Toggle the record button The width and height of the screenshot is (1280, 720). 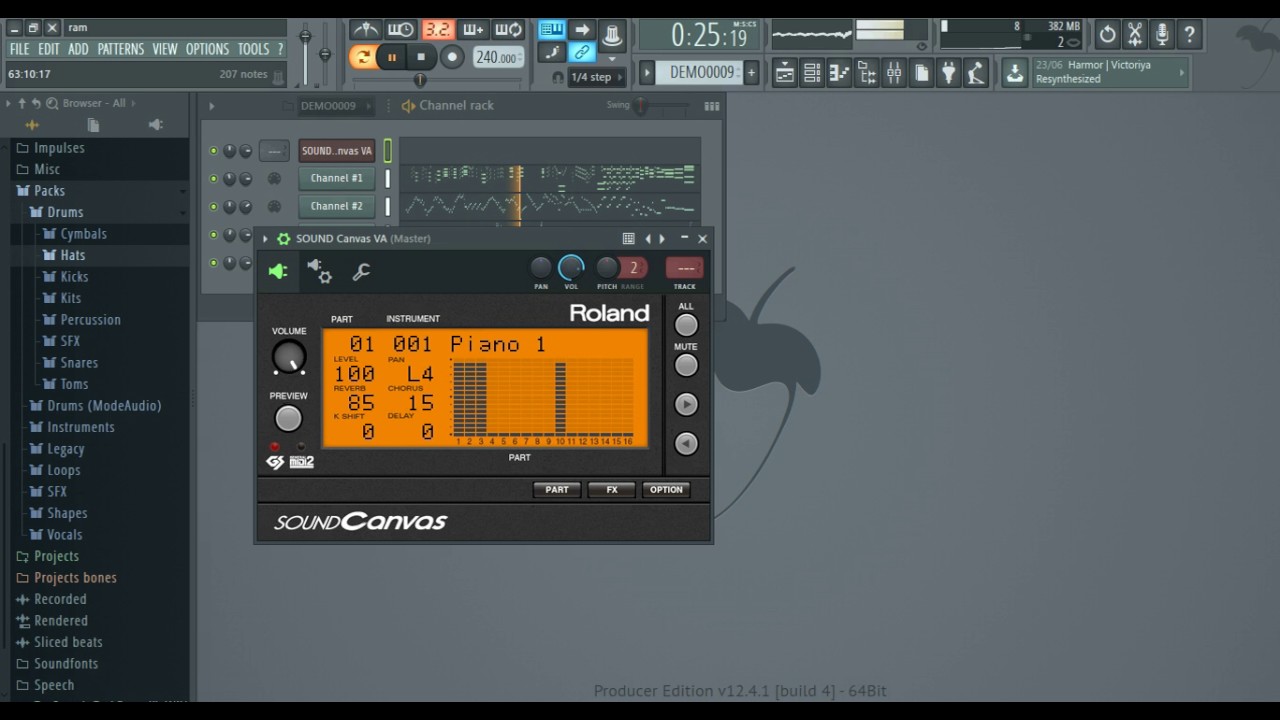click(452, 57)
